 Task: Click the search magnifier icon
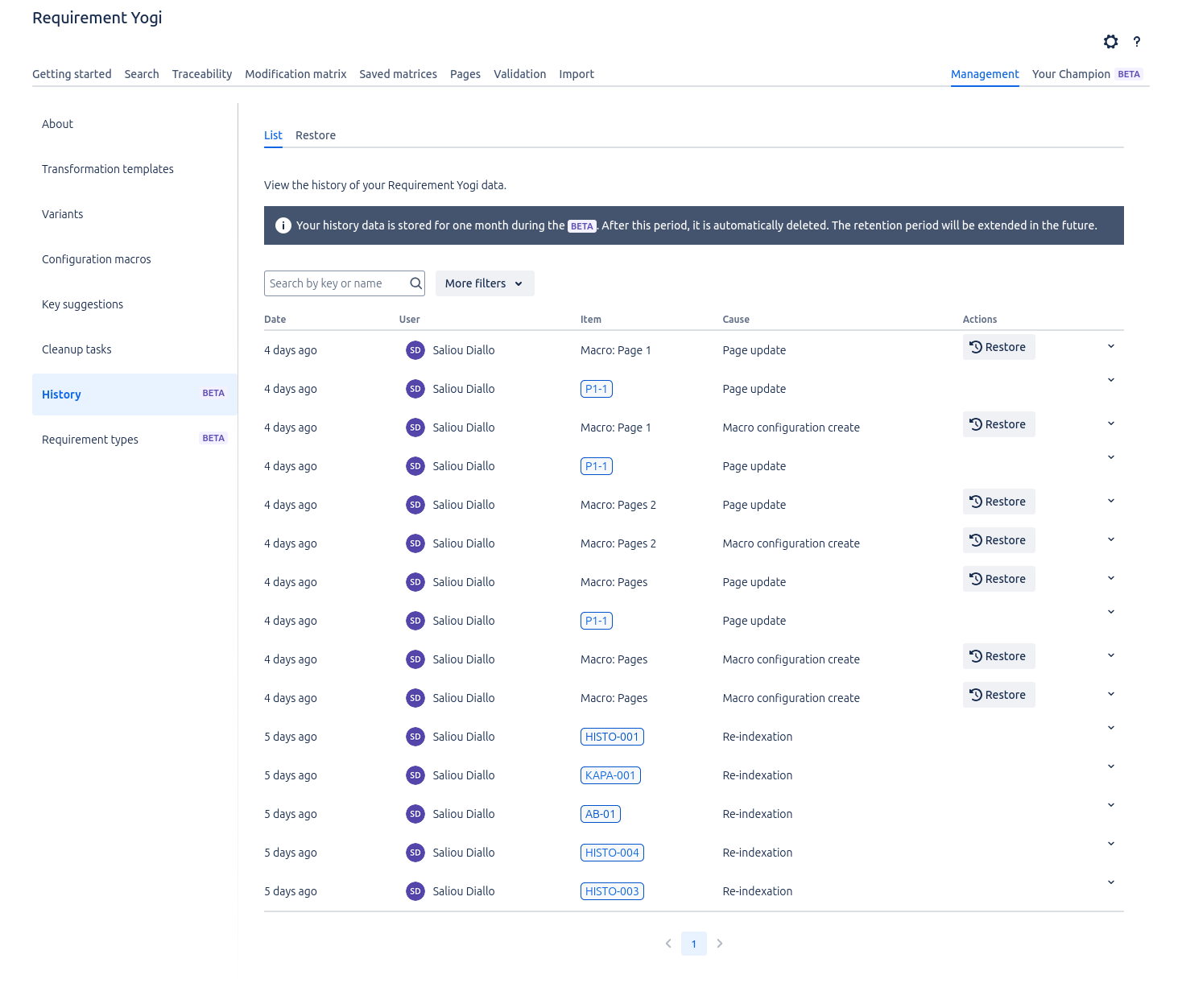pos(415,283)
